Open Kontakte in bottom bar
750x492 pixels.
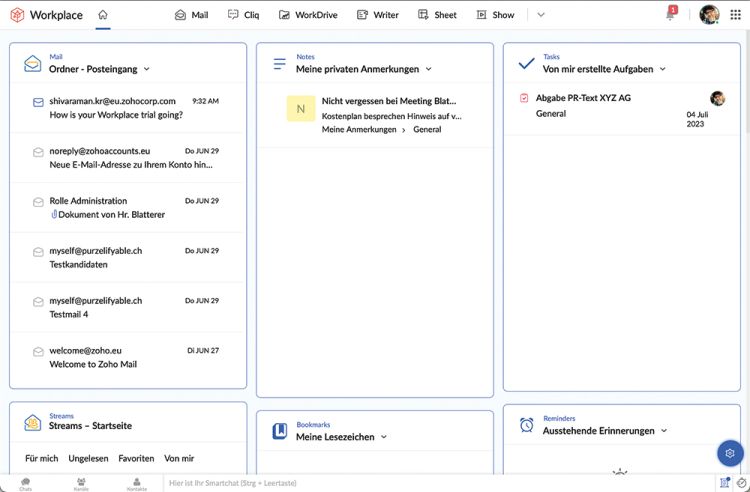tap(137, 483)
